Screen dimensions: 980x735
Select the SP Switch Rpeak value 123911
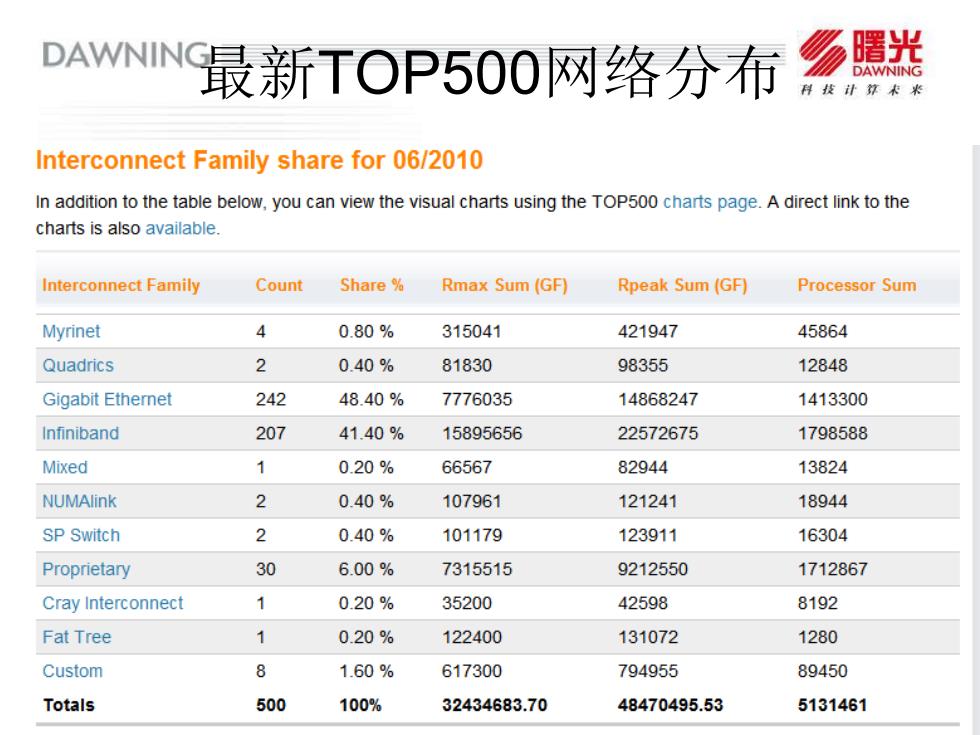point(648,536)
